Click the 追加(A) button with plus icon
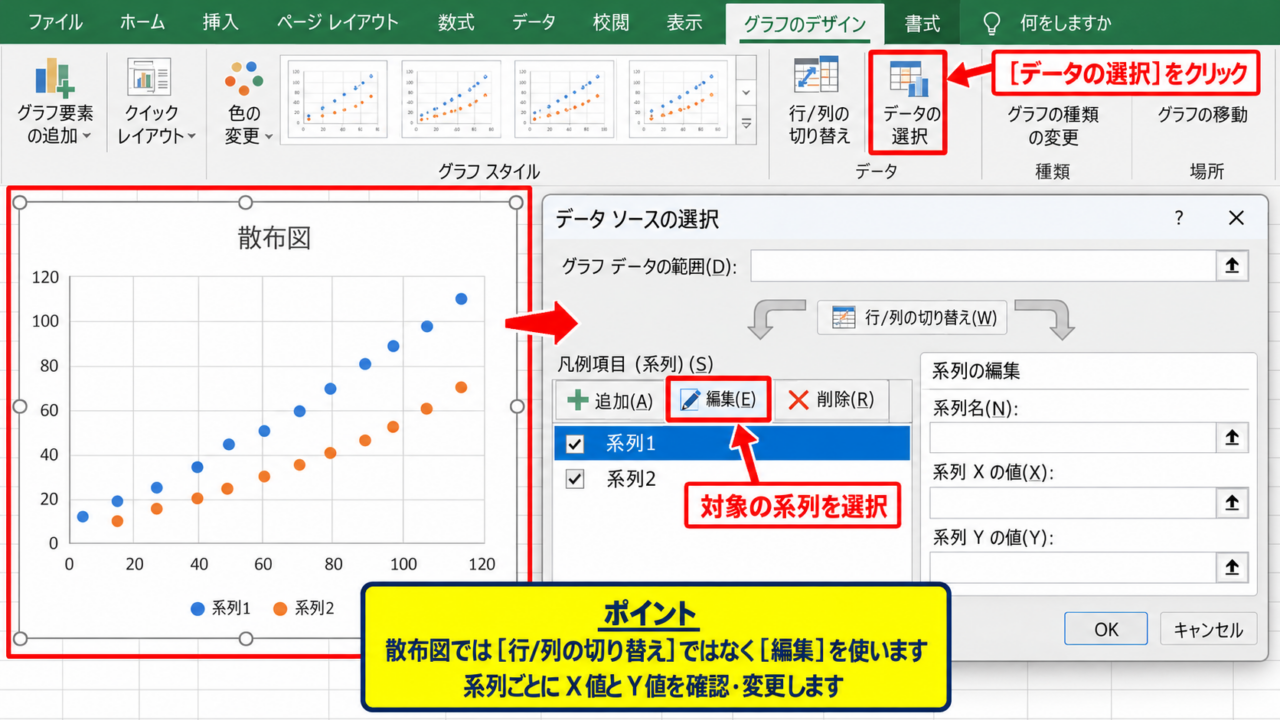The width and height of the screenshot is (1280, 720). [x=609, y=401]
